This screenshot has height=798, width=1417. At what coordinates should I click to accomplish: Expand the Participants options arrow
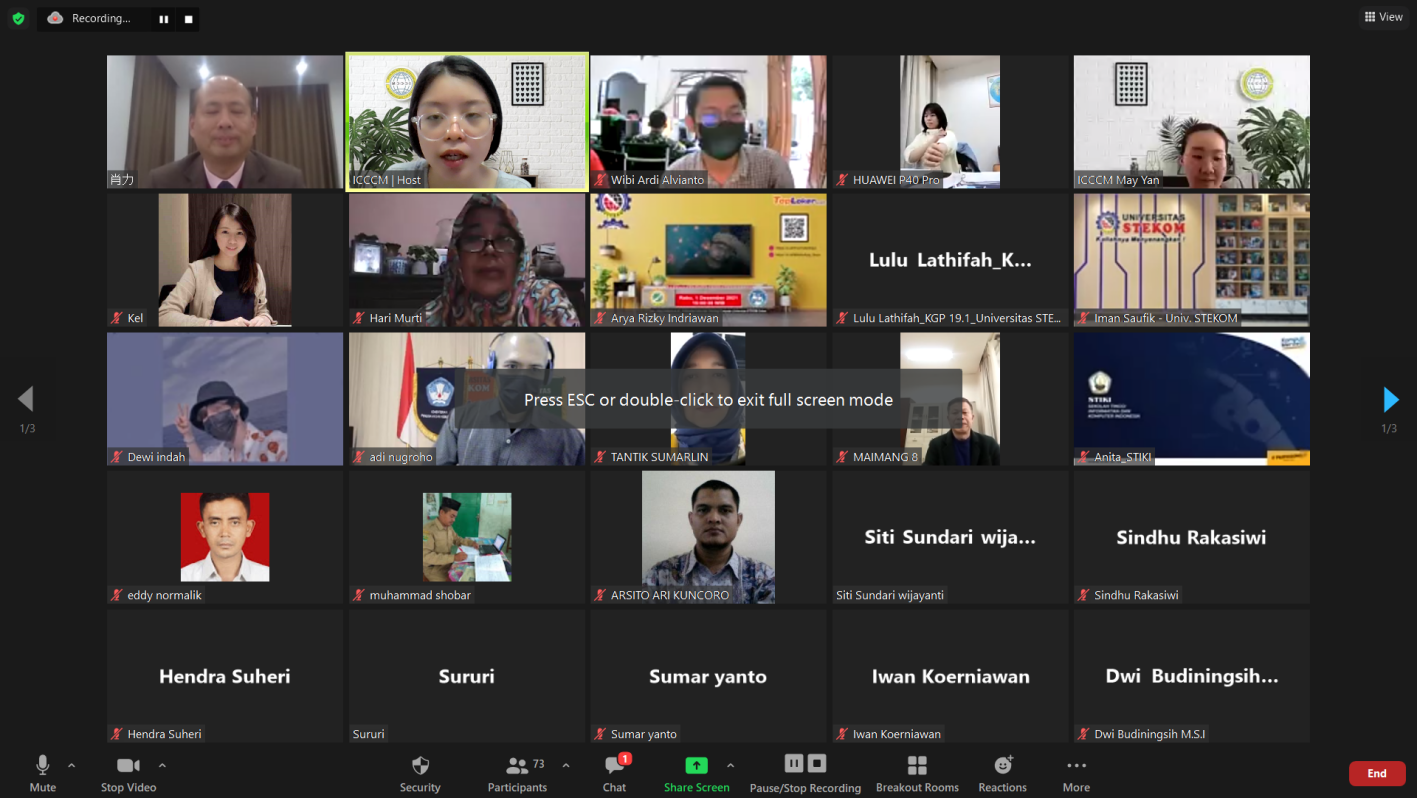(566, 765)
